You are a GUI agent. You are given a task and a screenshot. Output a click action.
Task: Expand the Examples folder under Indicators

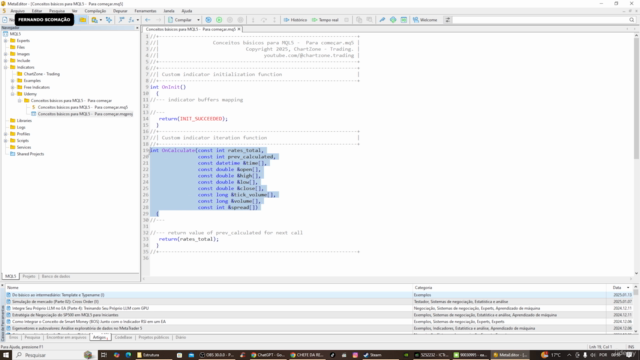pyautogui.click(x=13, y=81)
